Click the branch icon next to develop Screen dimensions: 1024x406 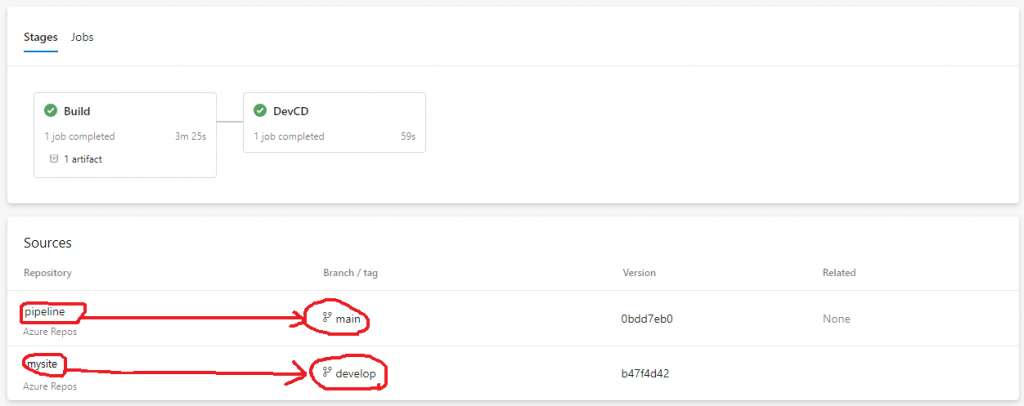pos(327,373)
